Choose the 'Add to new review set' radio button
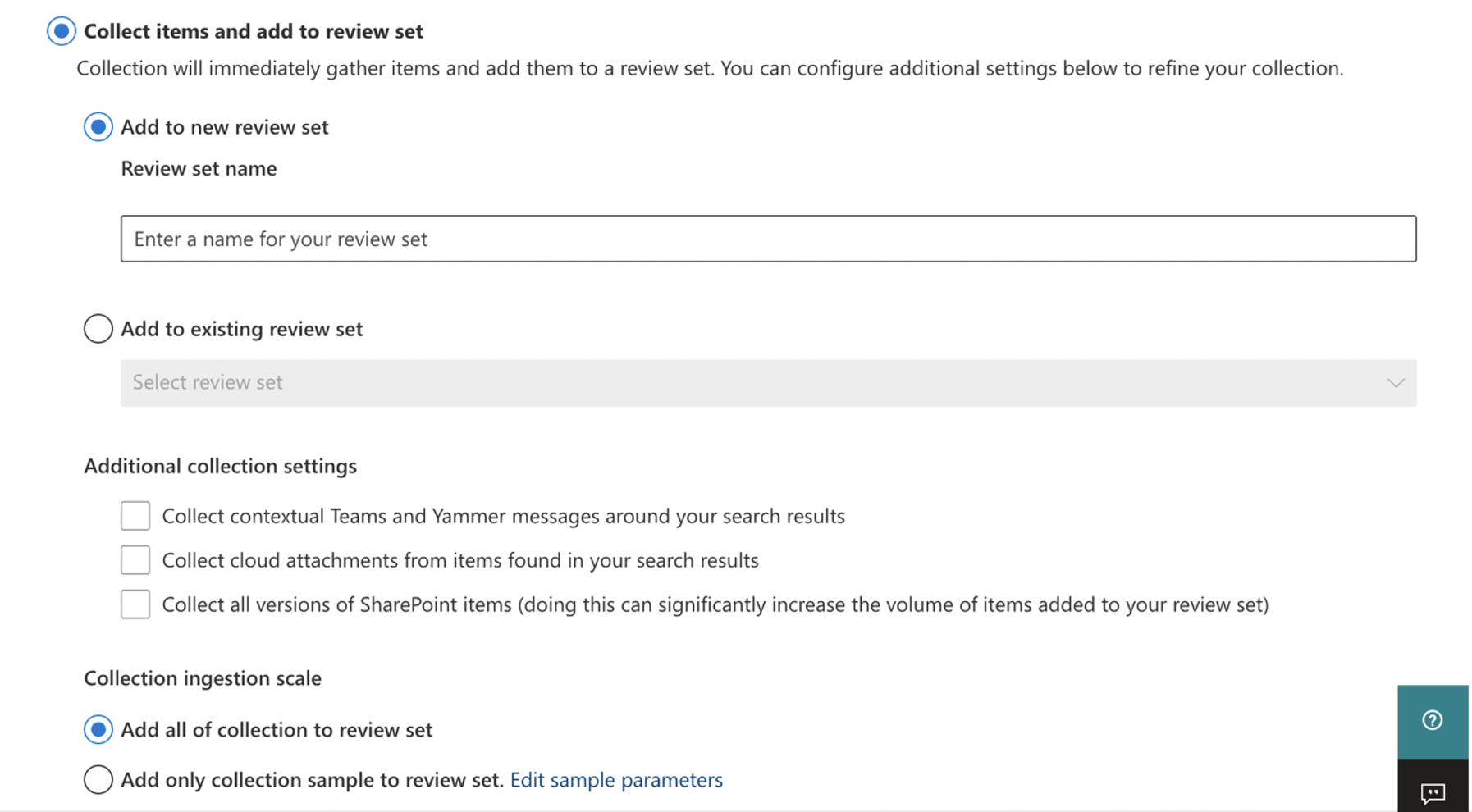Viewport: 1472px width, 812px height. click(x=98, y=127)
